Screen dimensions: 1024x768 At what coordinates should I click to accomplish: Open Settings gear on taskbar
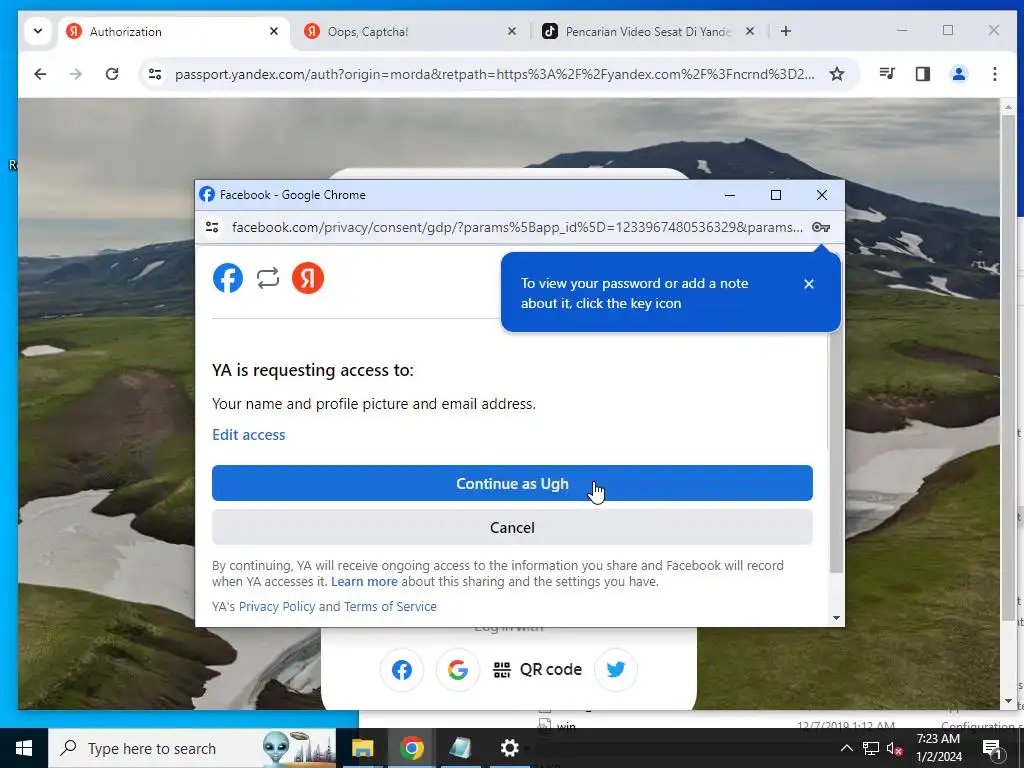(509, 748)
